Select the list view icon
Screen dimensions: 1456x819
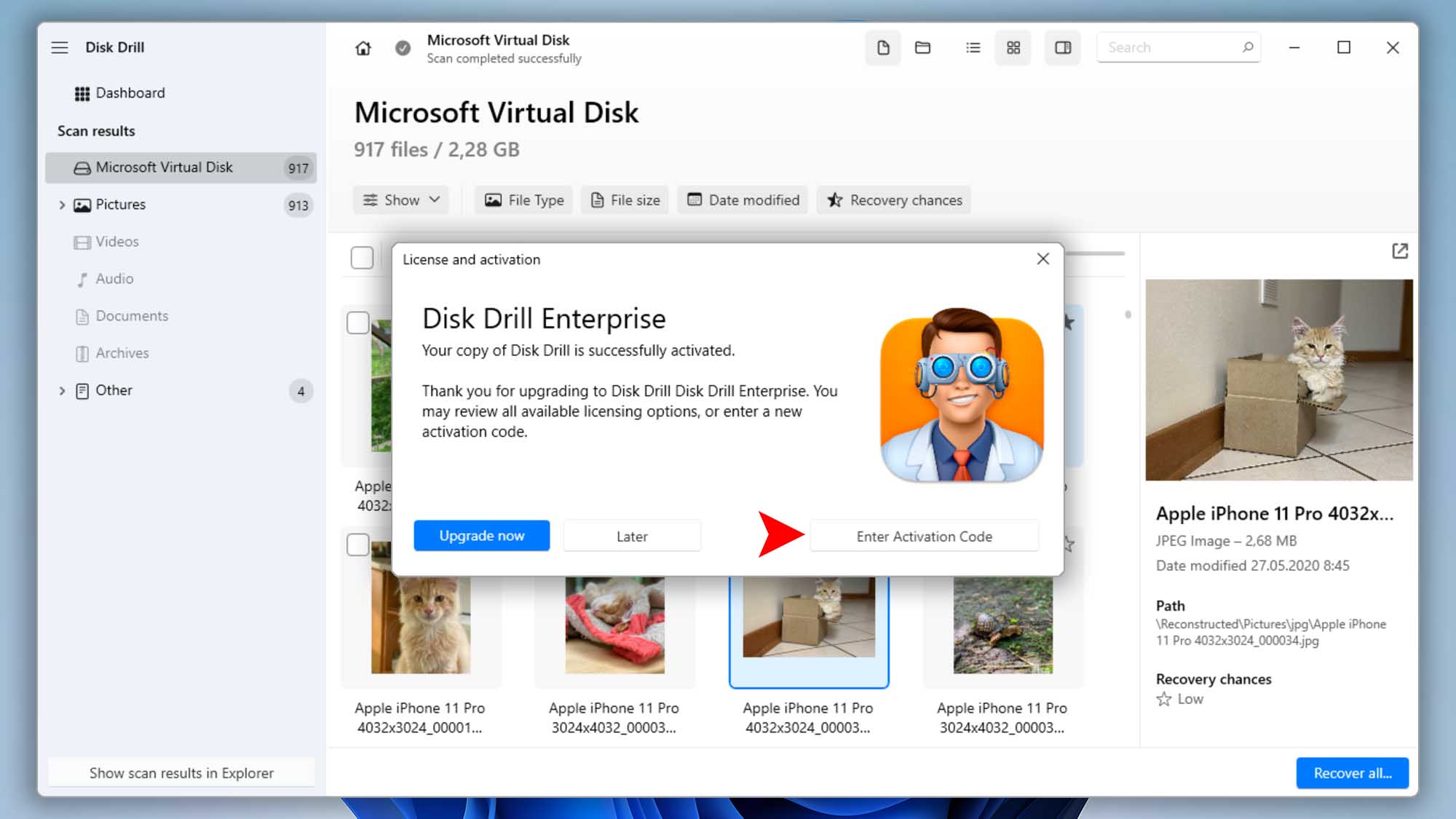973,48
